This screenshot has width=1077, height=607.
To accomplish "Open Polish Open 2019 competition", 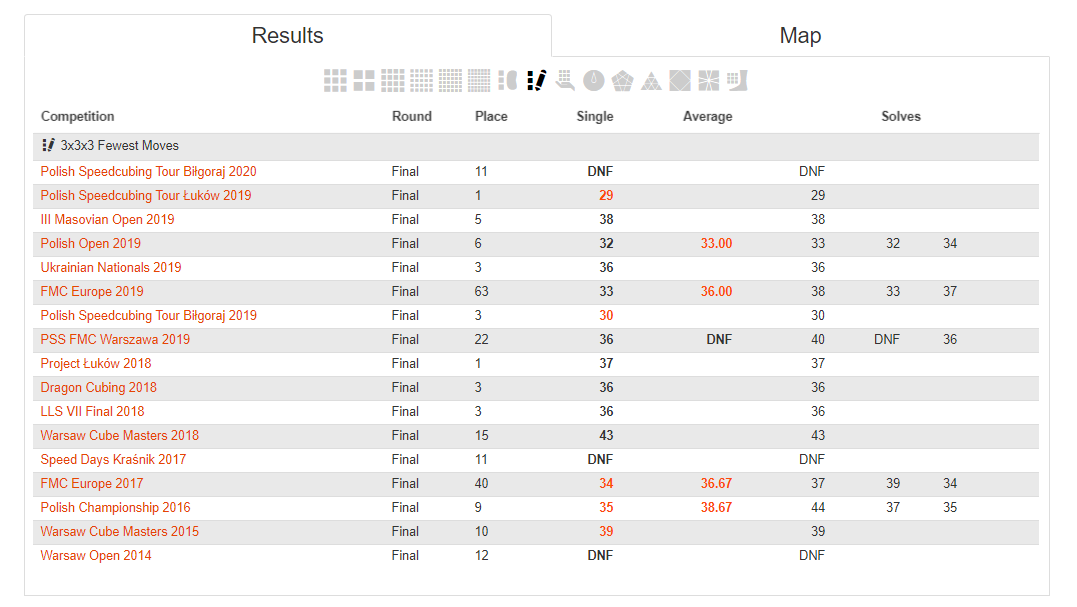I will coord(91,244).
